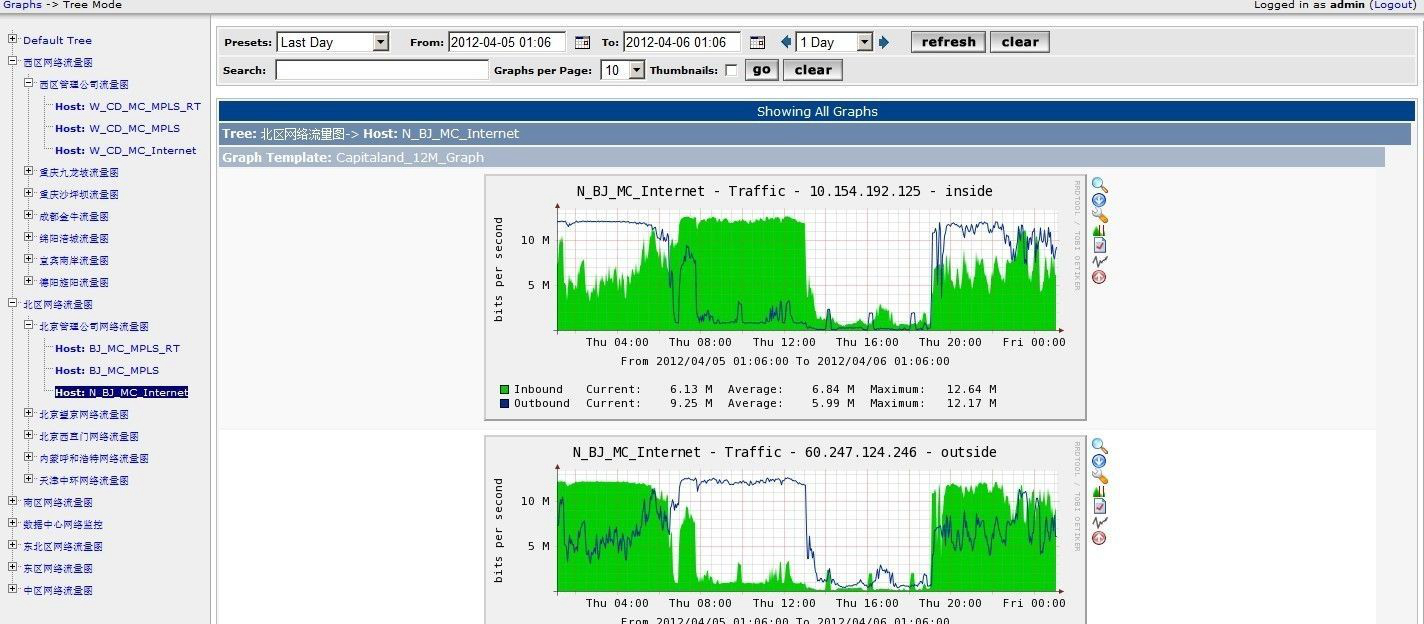
Task: Click the red up-arrow icon beside the inside graph
Action: [x=1099, y=277]
